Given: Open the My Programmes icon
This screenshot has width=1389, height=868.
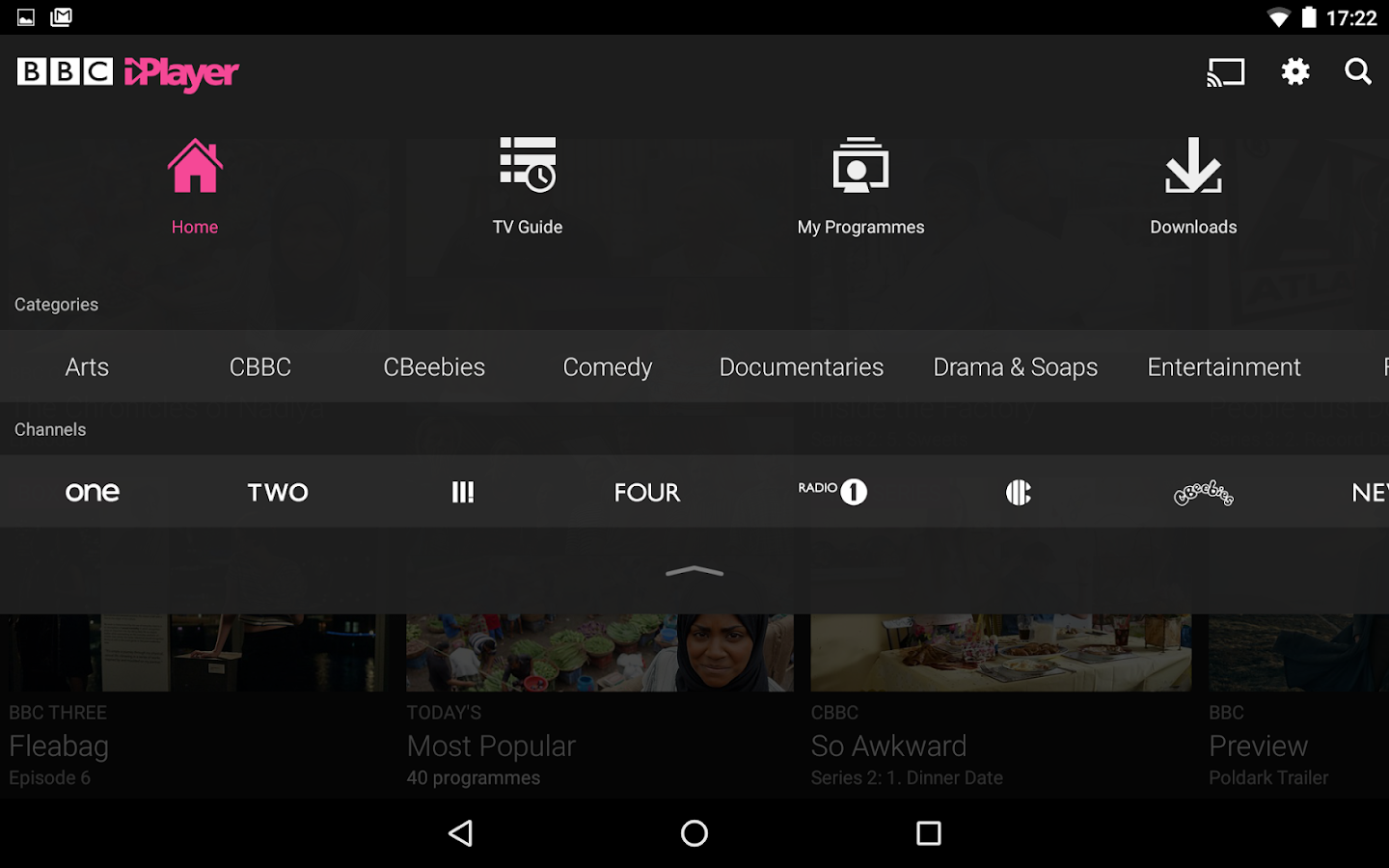Looking at the screenshot, I should tap(860, 165).
